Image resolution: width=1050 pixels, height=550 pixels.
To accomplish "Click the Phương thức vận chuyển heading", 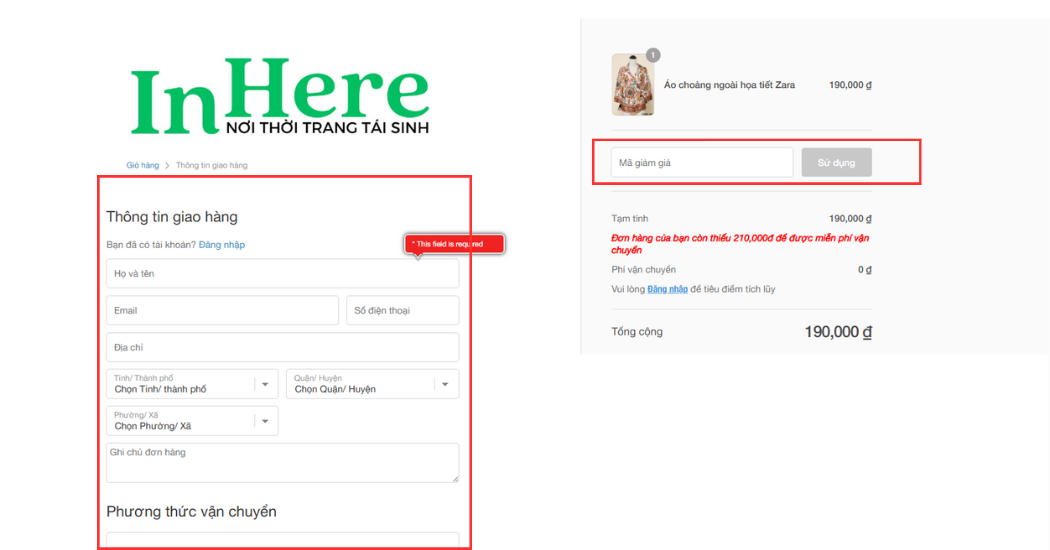I will click(192, 512).
